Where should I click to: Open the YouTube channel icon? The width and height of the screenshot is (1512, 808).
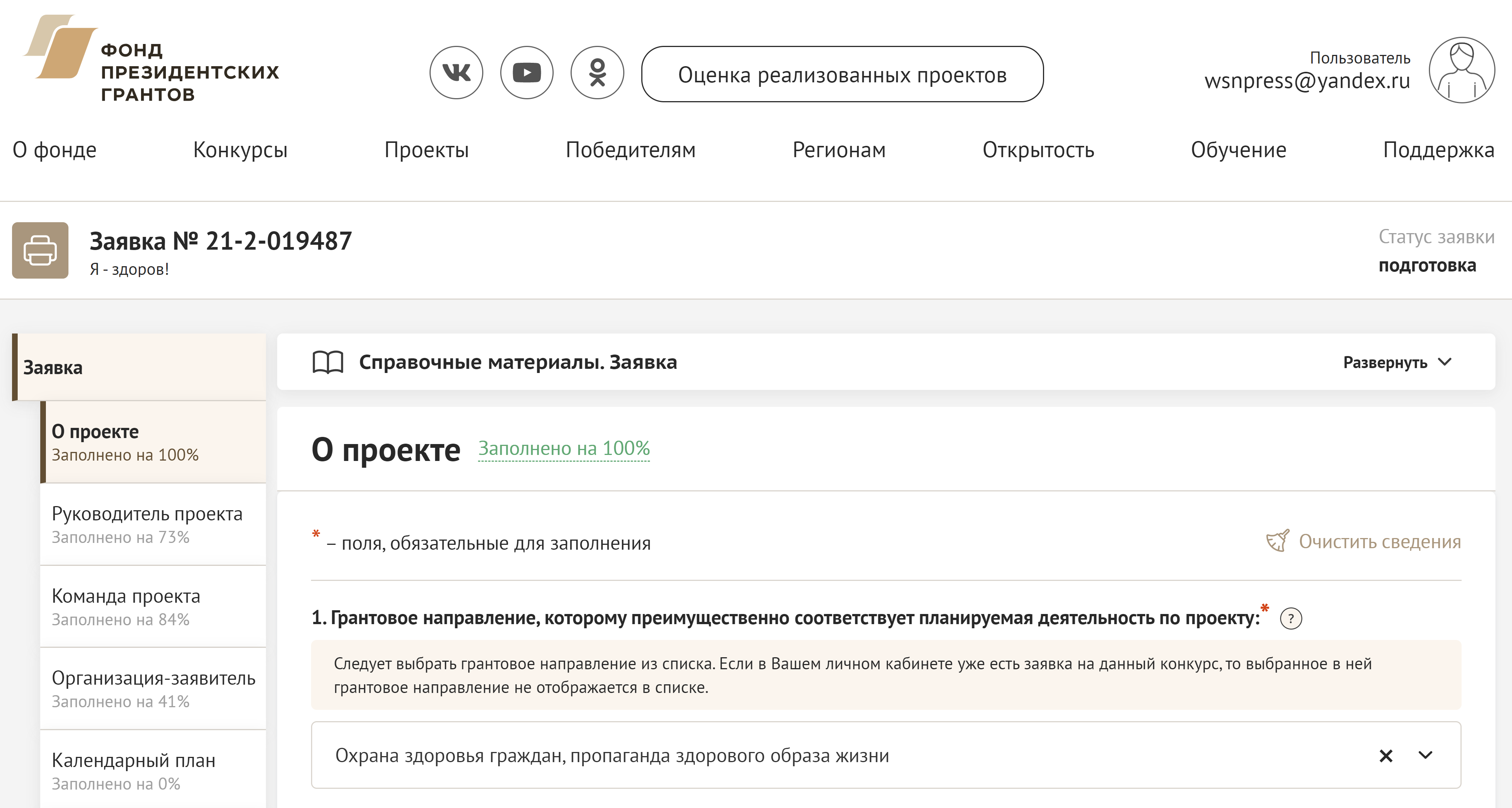527,73
